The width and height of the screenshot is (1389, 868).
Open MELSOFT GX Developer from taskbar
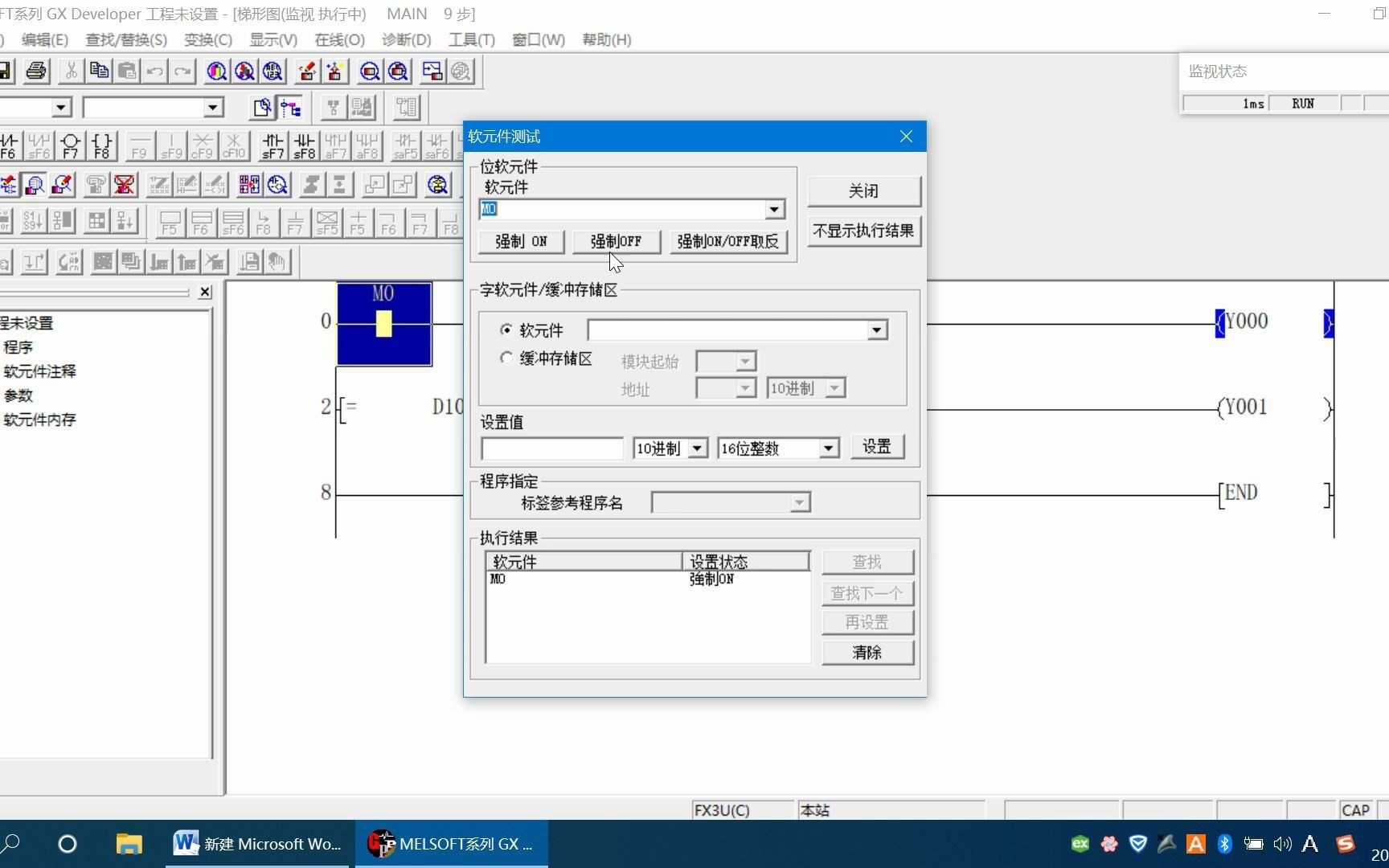tap(450, 844)
